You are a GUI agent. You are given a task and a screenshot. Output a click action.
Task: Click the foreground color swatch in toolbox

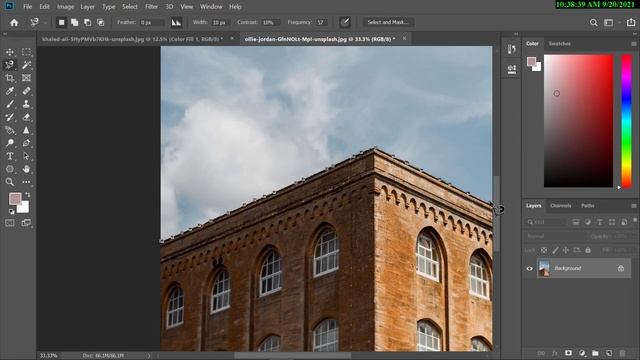pyautogui.click(x=15, y=199)
